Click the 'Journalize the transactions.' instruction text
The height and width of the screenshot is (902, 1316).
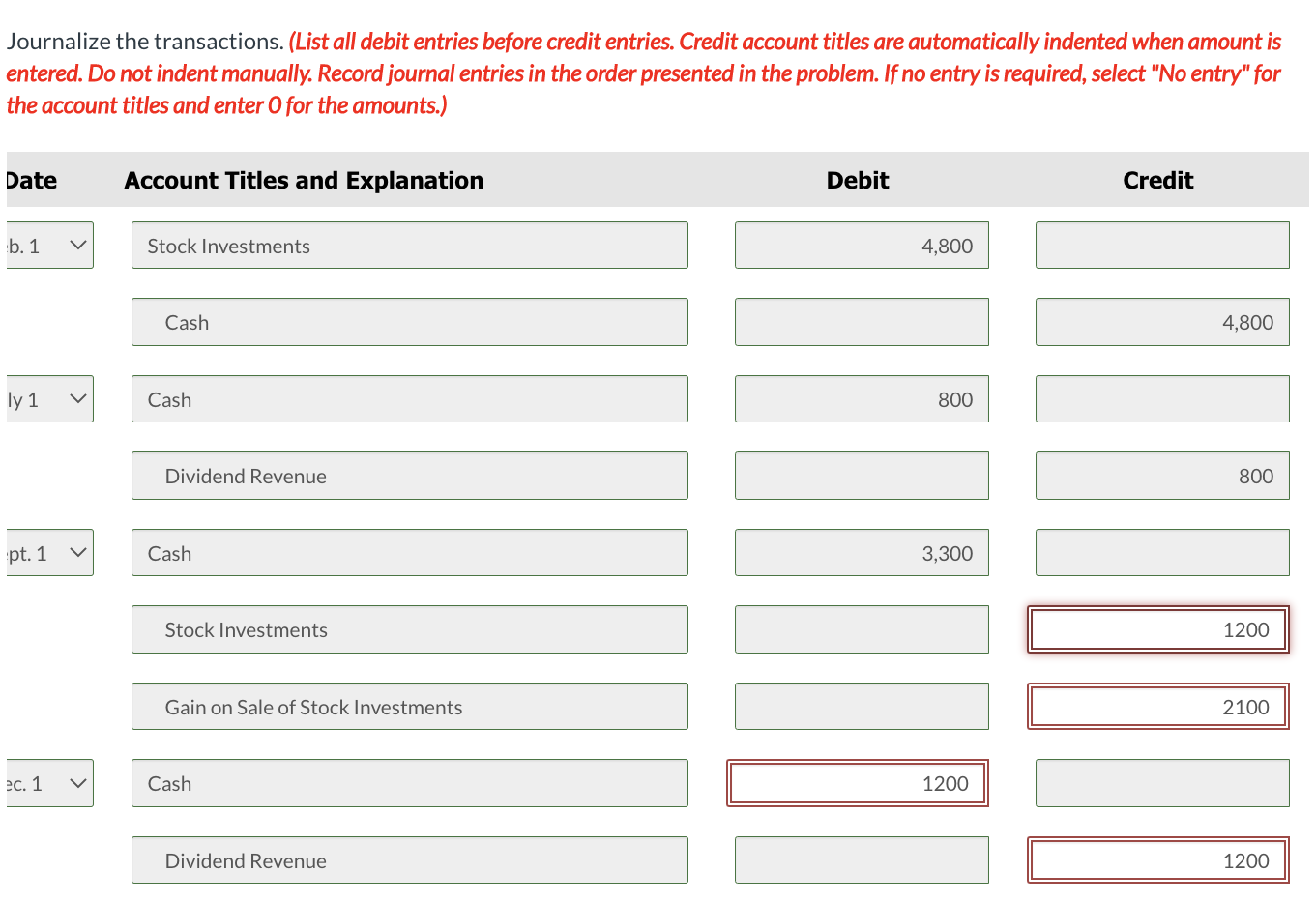click(145, 42)
